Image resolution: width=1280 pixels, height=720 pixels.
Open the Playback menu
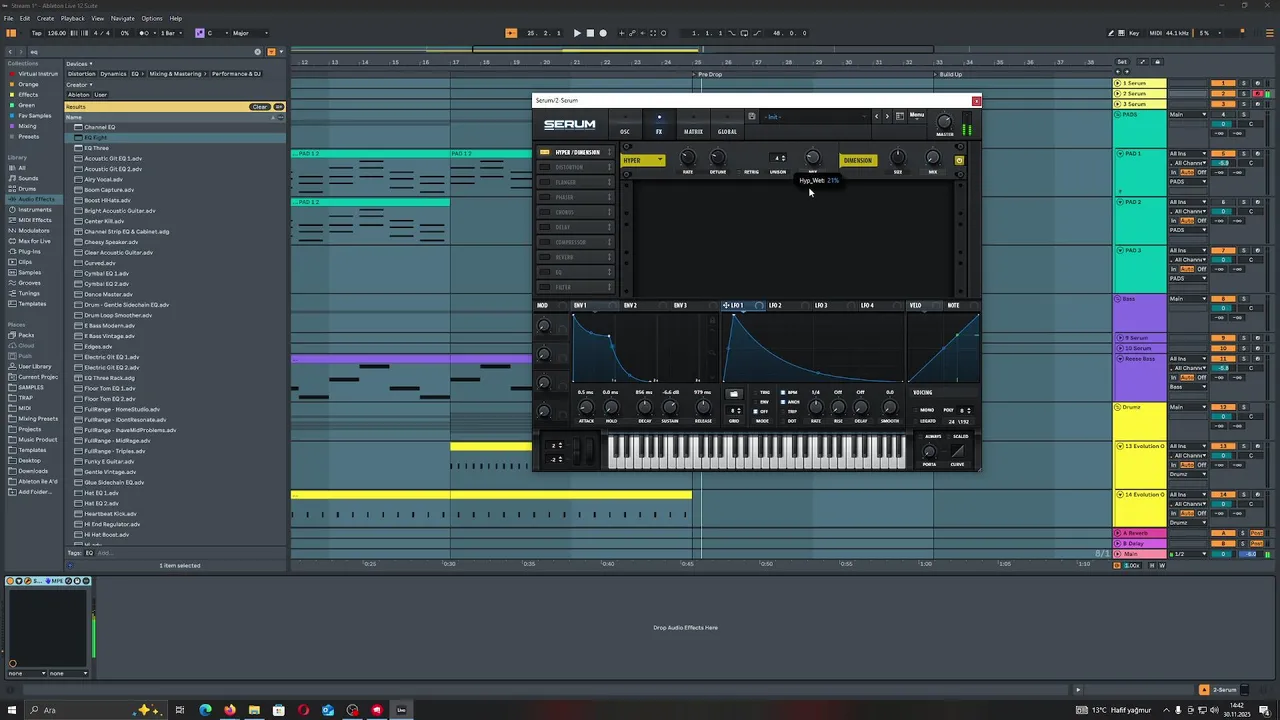(x=73, y=18)
